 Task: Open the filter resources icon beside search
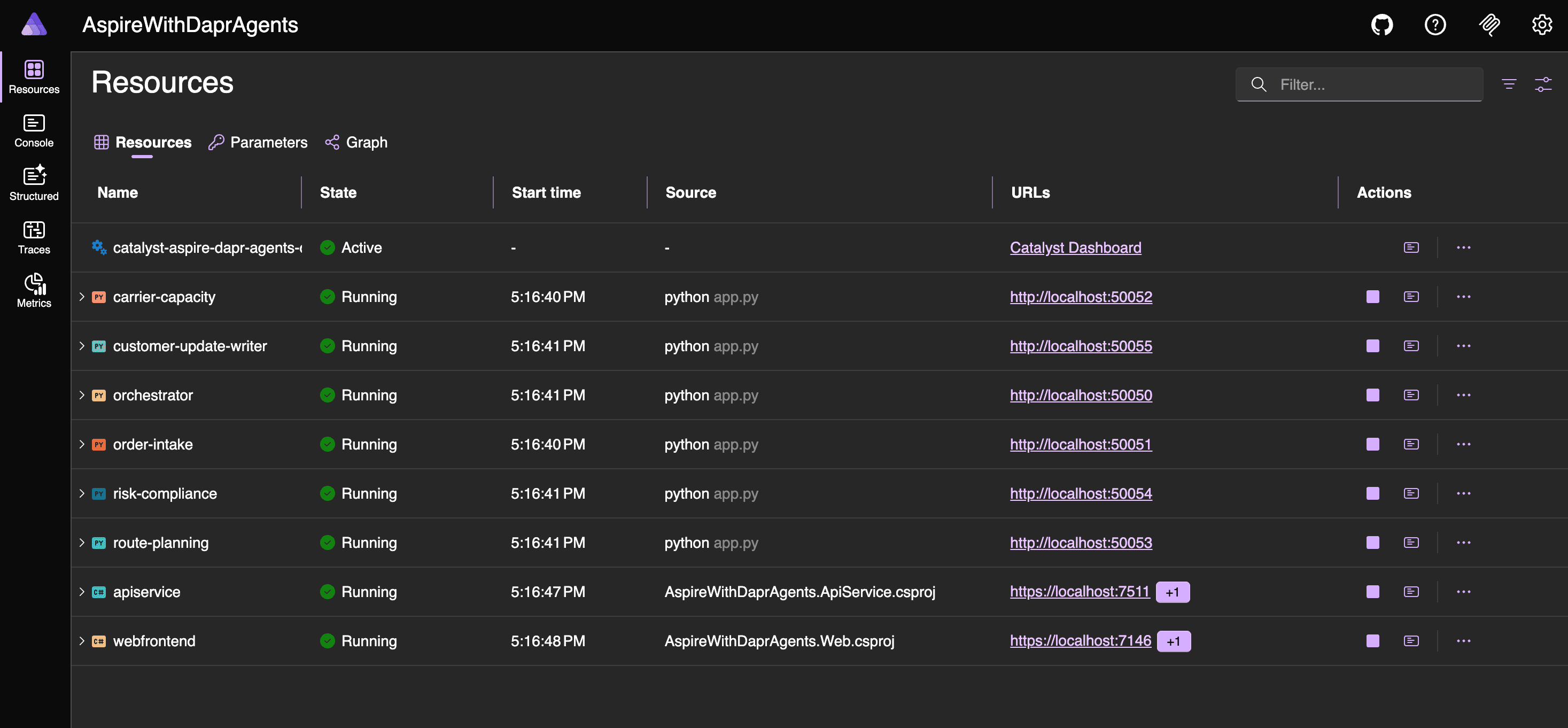coord(1509,84)
